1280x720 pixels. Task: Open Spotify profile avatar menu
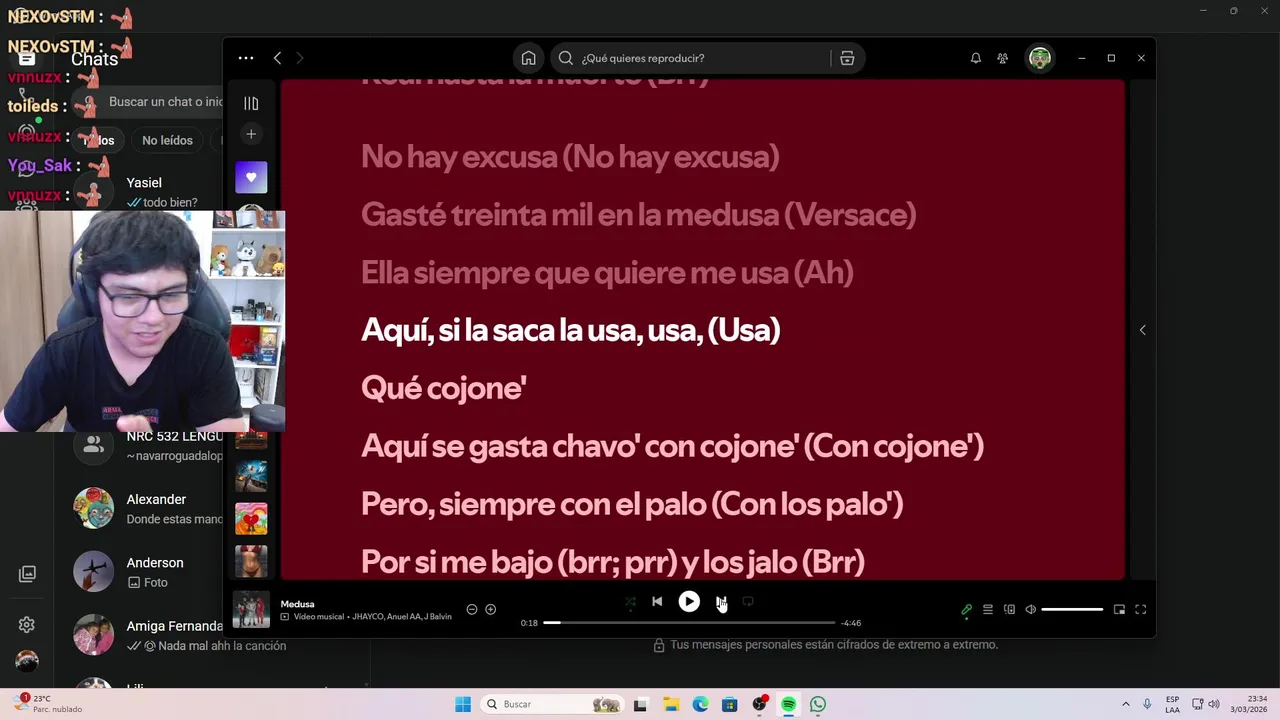(1040, 58)
